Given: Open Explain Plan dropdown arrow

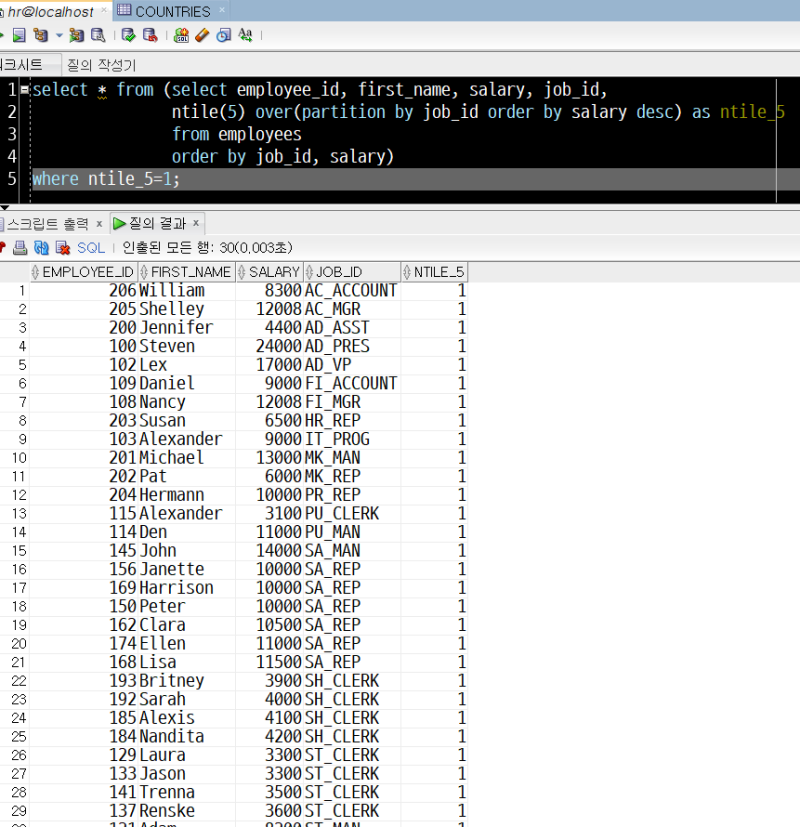Looking at the screenshot, I should (59, 35).
